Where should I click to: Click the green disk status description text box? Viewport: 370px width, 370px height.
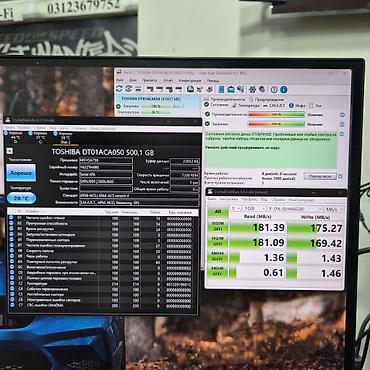pyautogui.click(x=271, y=150)
